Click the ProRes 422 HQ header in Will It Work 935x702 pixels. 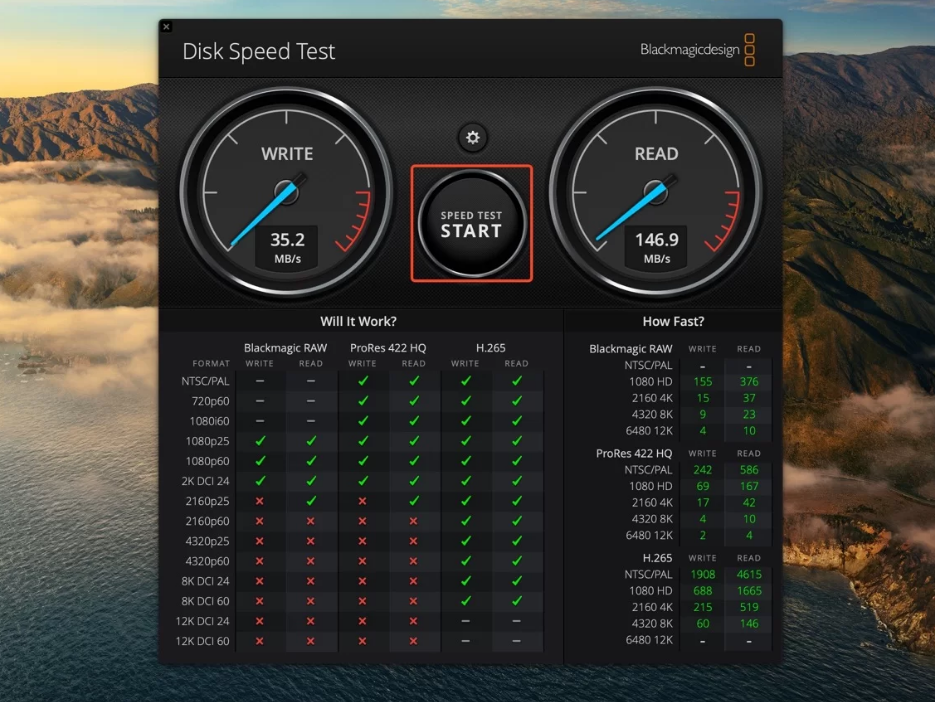(x=388, y=348)
